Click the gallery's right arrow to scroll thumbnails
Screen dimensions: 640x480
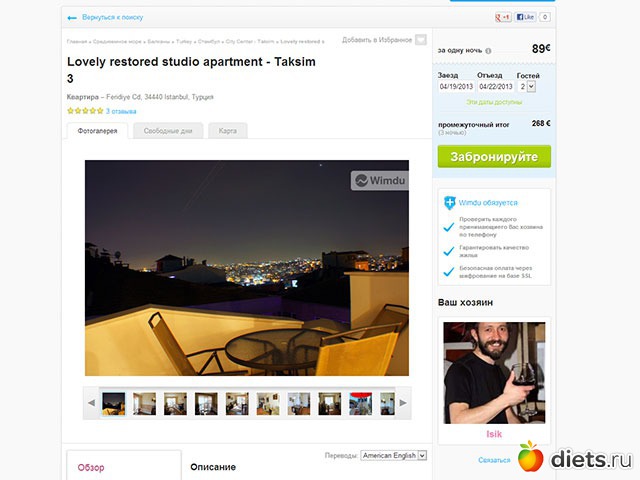pos(403,403)
